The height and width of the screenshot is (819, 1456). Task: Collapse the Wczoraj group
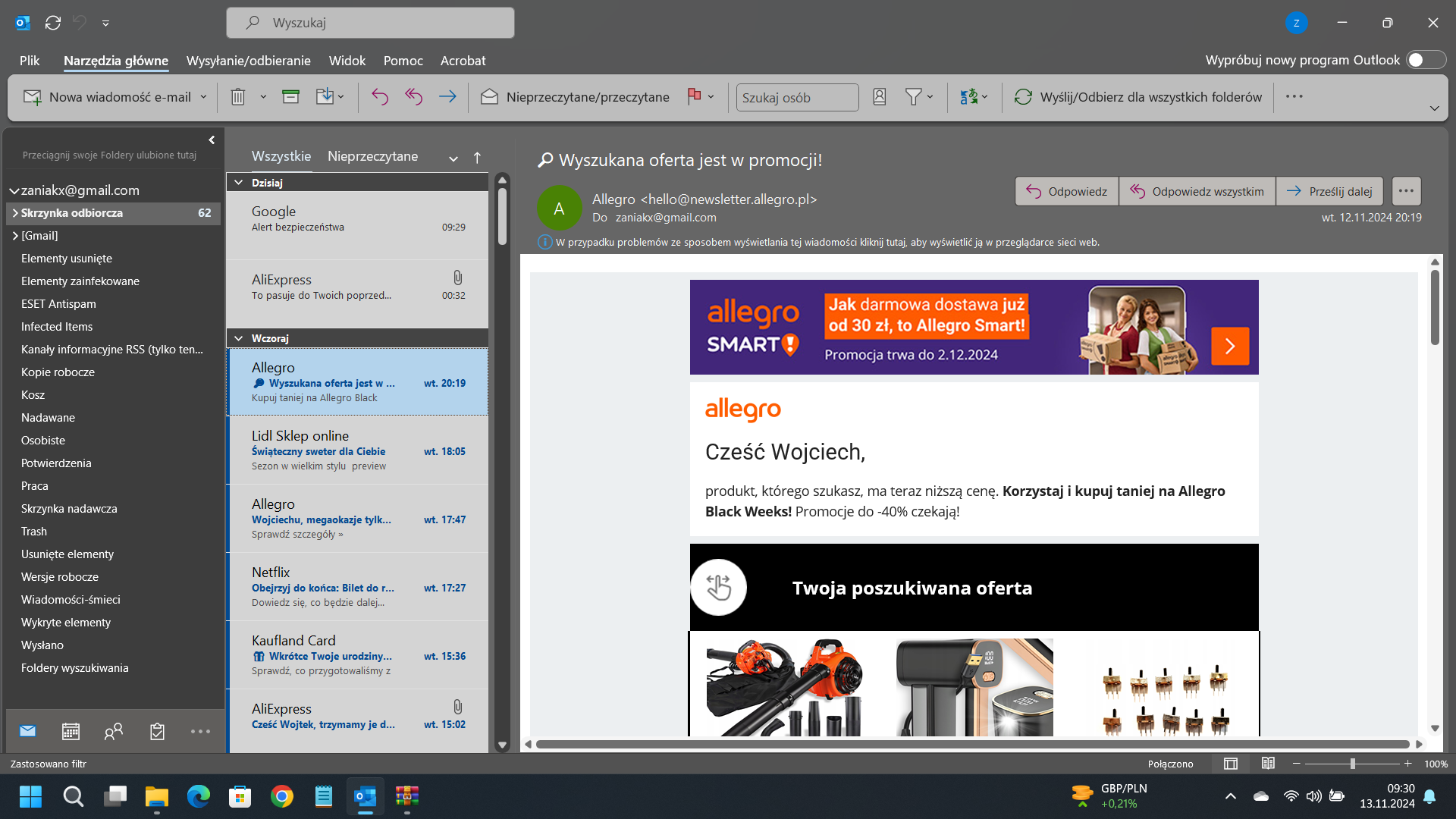239,338
